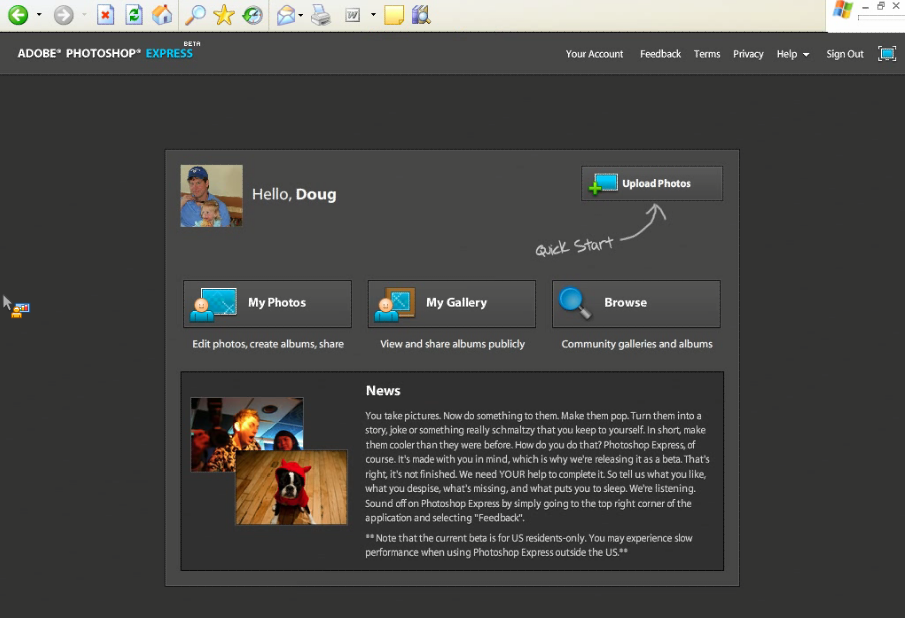Click Doug's profile picture
This screenshot has width=905, height=618.
tap(211, 196)
